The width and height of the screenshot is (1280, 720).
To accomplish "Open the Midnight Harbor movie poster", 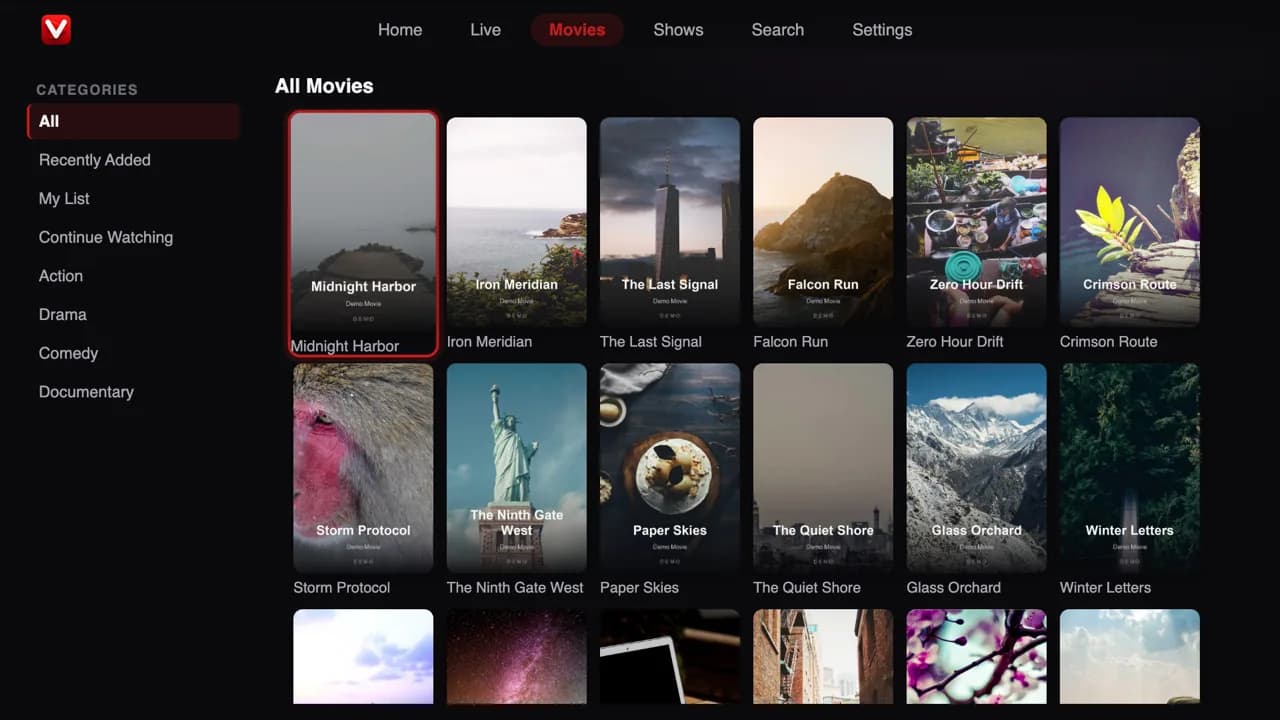I will click(x=363, y=222).
